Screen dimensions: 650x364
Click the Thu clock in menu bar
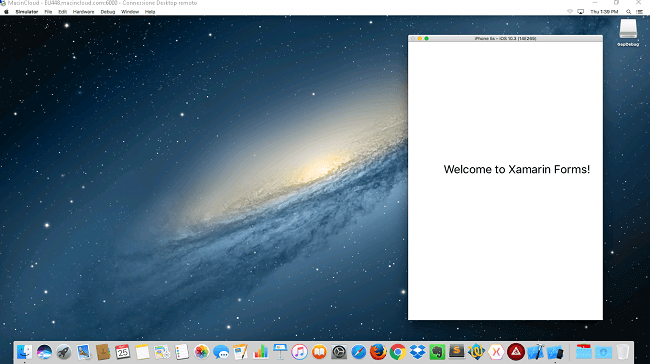click(x=604, y=12)
